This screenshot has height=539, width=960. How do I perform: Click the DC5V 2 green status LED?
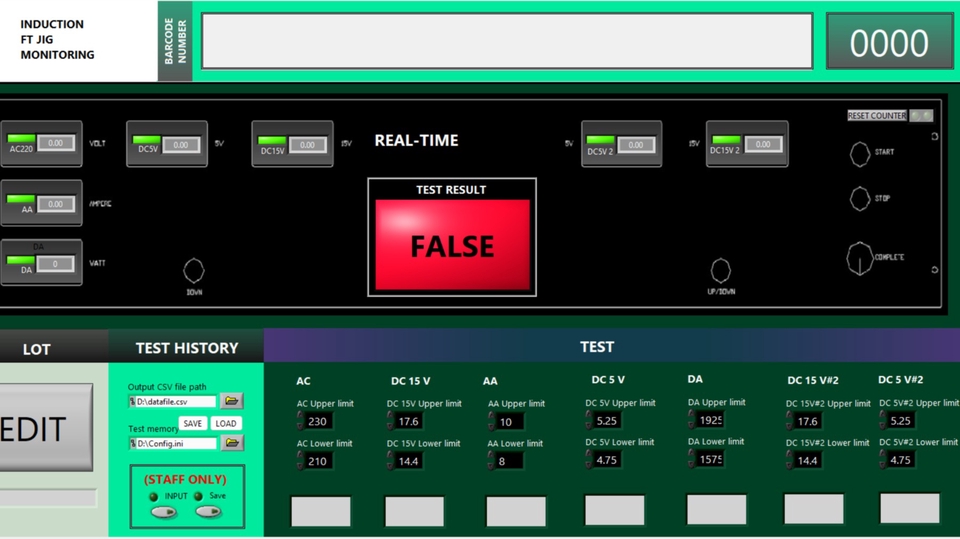point(601,140)
